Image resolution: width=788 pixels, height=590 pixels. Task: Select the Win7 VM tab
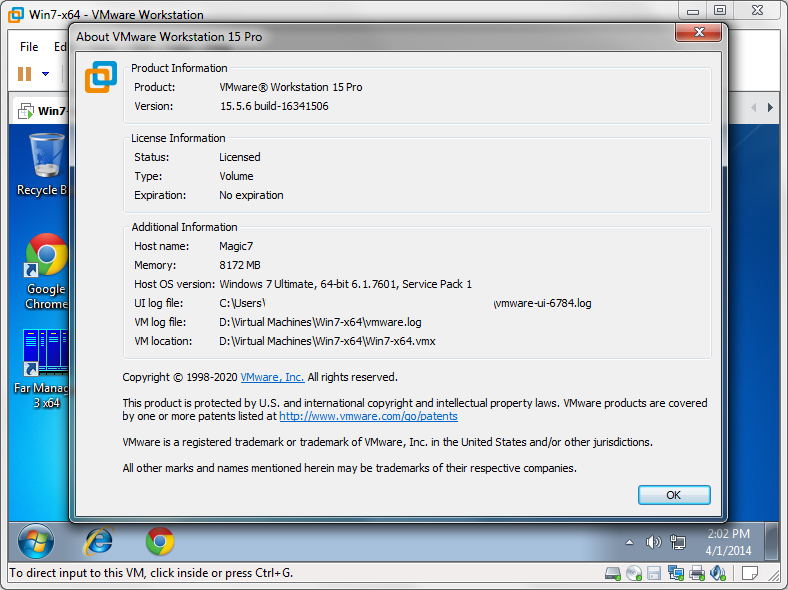(42, 111)
